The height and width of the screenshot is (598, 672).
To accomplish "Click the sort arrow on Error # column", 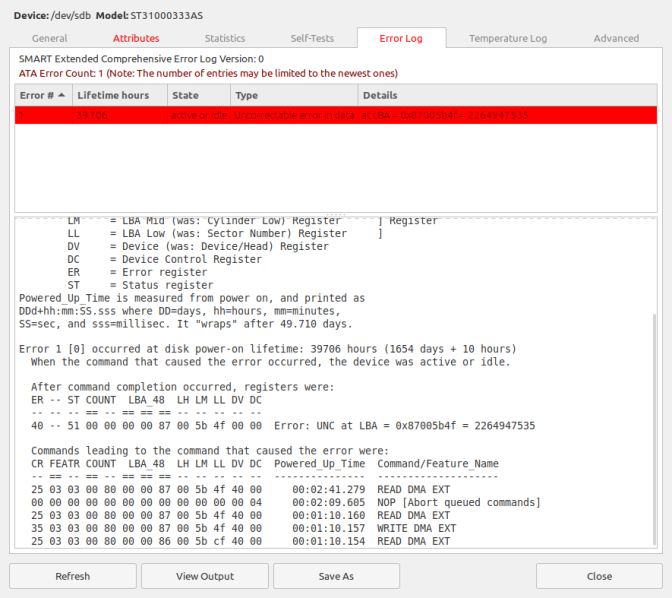I will tap(62, 95).
